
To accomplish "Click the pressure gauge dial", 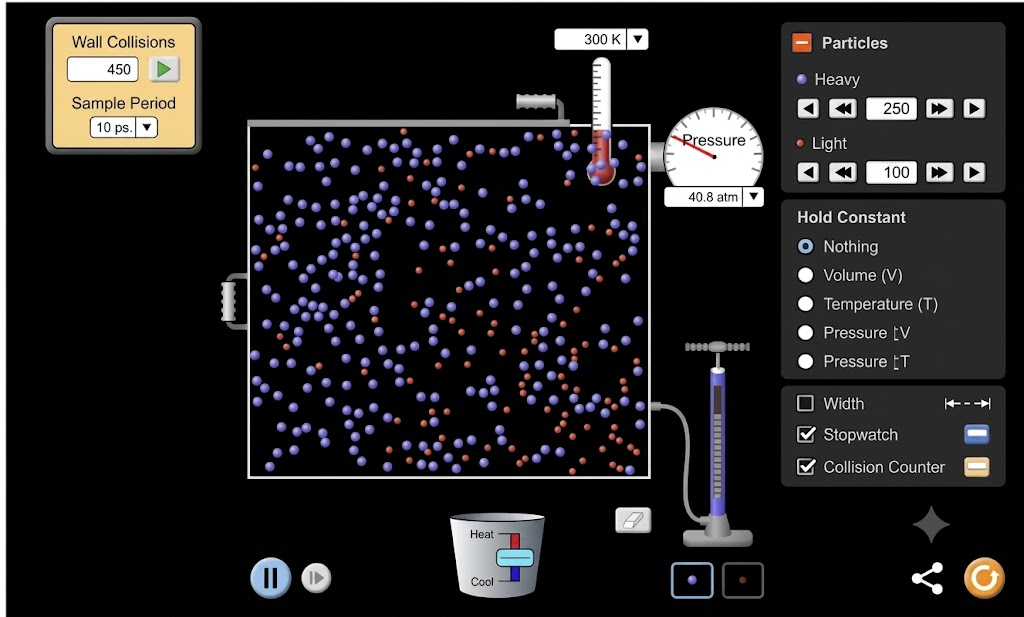I will 713,149.
